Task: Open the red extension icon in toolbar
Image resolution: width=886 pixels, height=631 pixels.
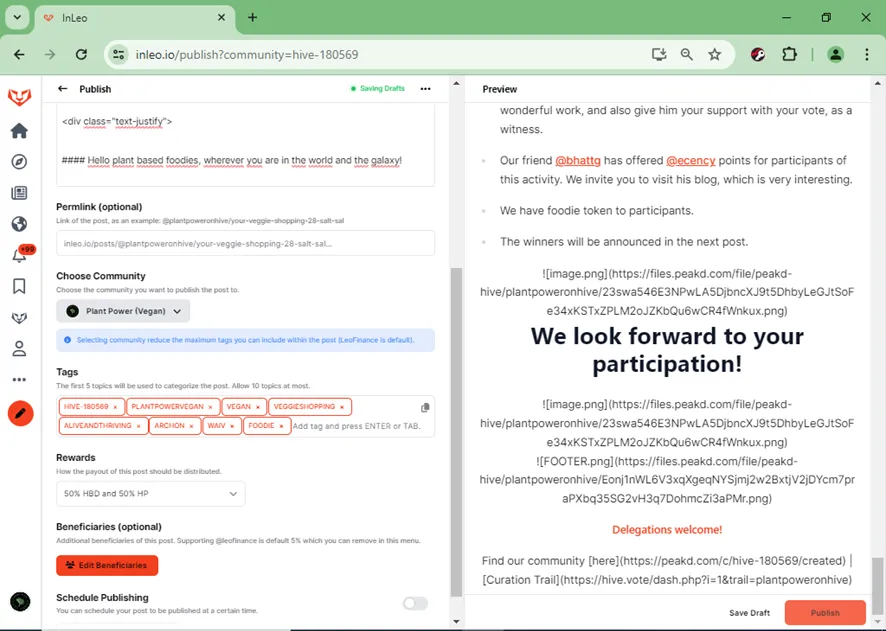Action: (758, 54)
